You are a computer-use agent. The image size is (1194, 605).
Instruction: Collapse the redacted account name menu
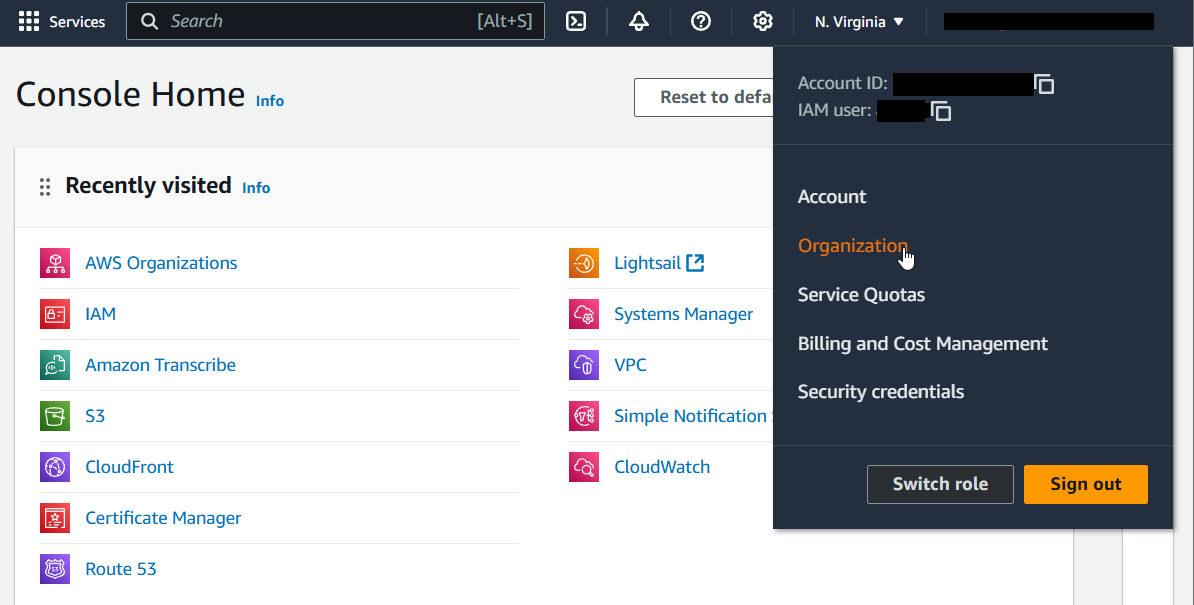(x=1049, y=21)
